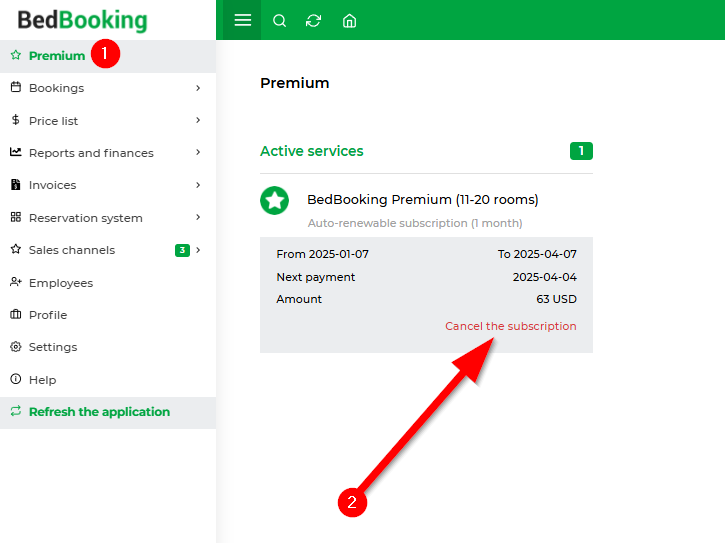Screen dimensions: 725x543
Task: Click Refresh the application
Action: pyautogui.click(x=108, y=412)
